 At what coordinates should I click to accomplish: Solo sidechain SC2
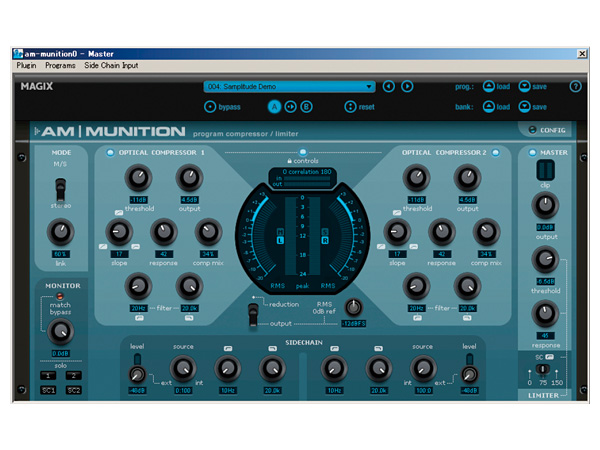pos(73,390)
